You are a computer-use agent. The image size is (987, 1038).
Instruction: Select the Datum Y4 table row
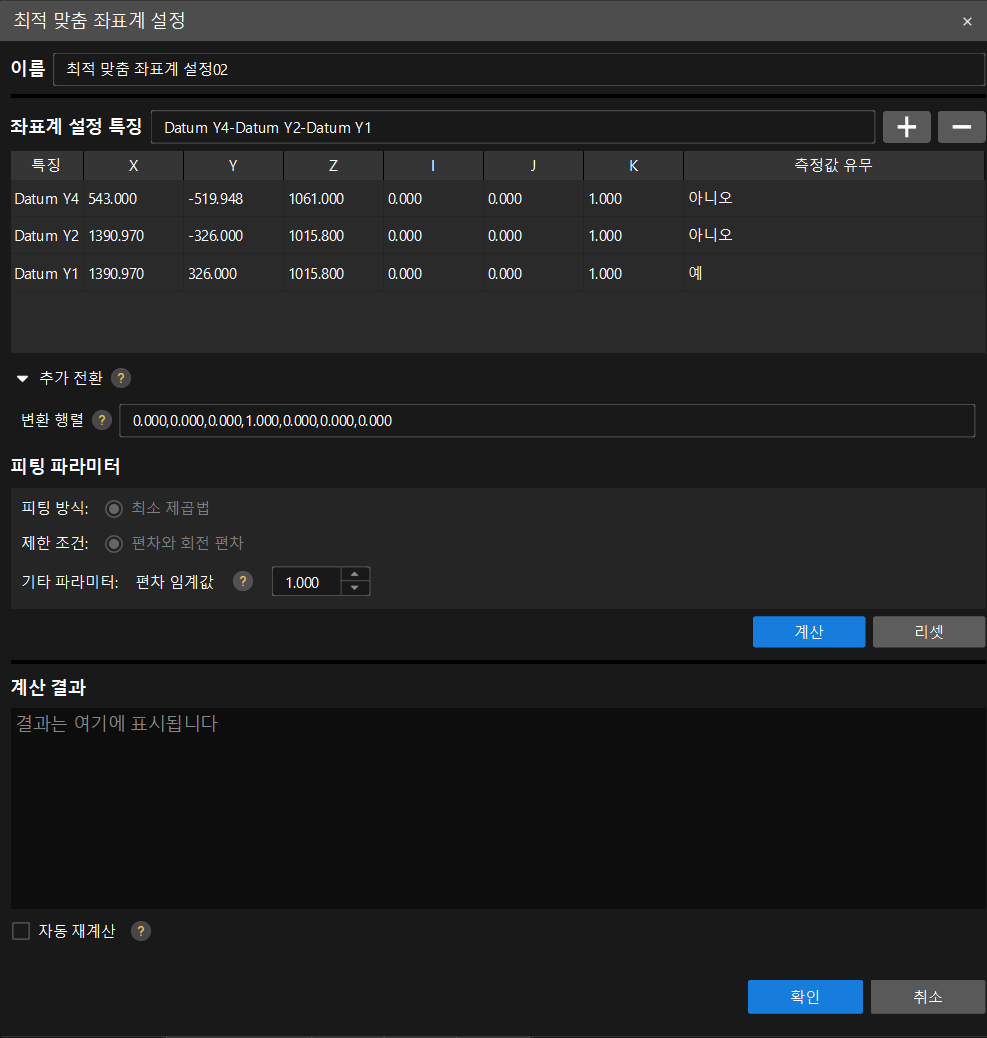[x=498, y=199]
